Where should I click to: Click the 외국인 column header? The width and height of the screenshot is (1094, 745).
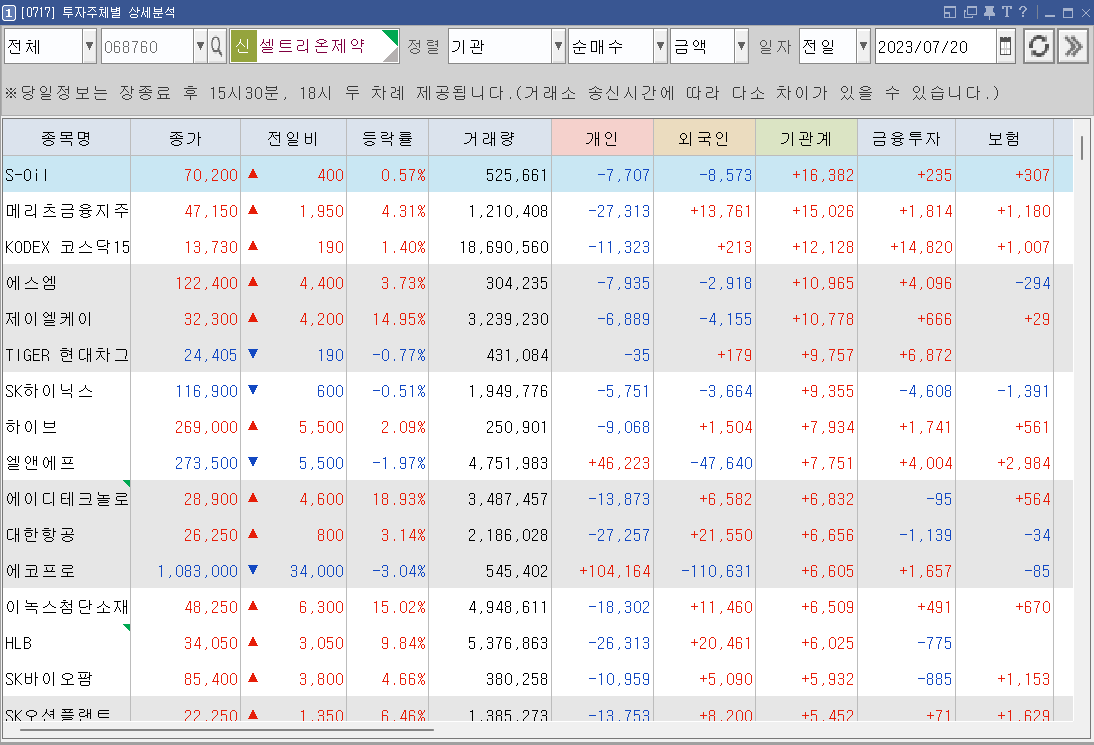pos(704,138)
